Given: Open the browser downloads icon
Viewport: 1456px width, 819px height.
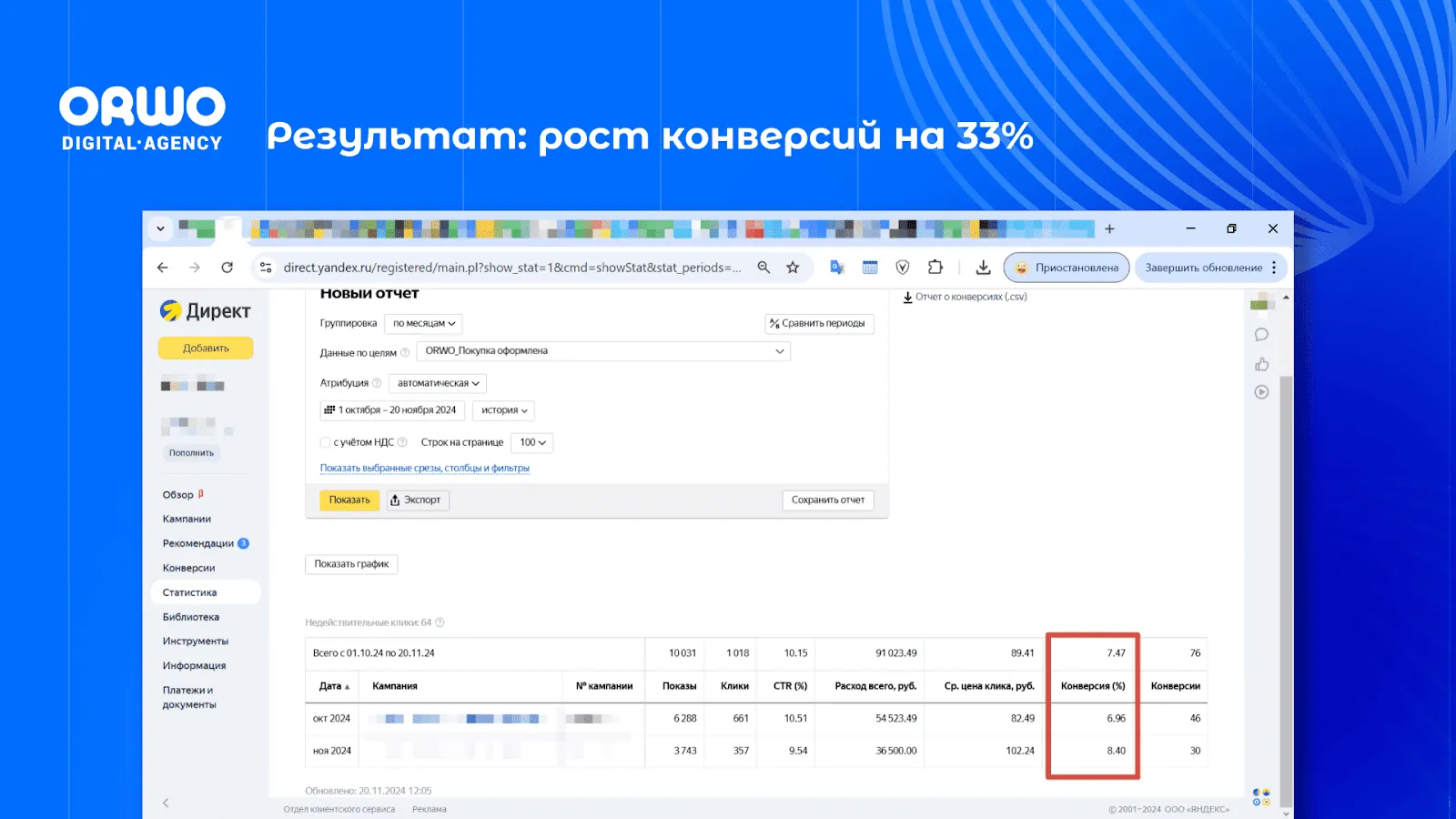Looking at the screenshot, I should (x=983, y=268).
